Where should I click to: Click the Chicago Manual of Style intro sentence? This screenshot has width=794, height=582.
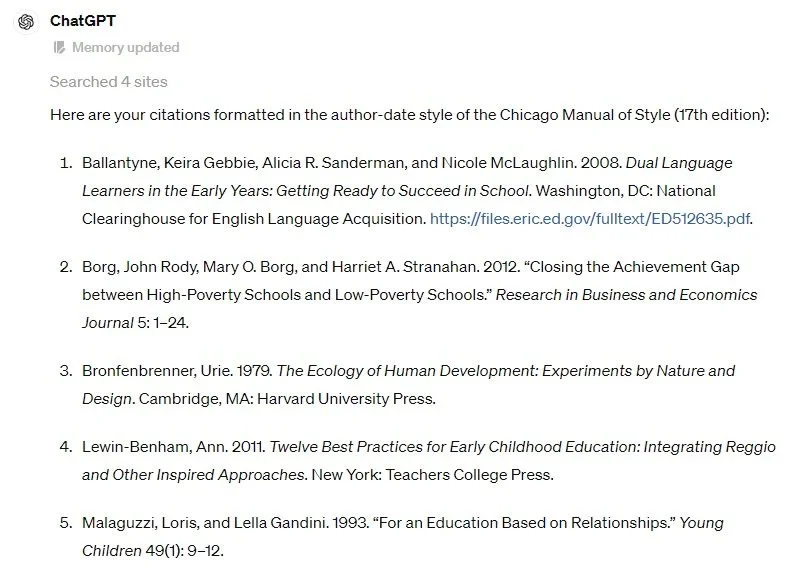tap(409, 115)
